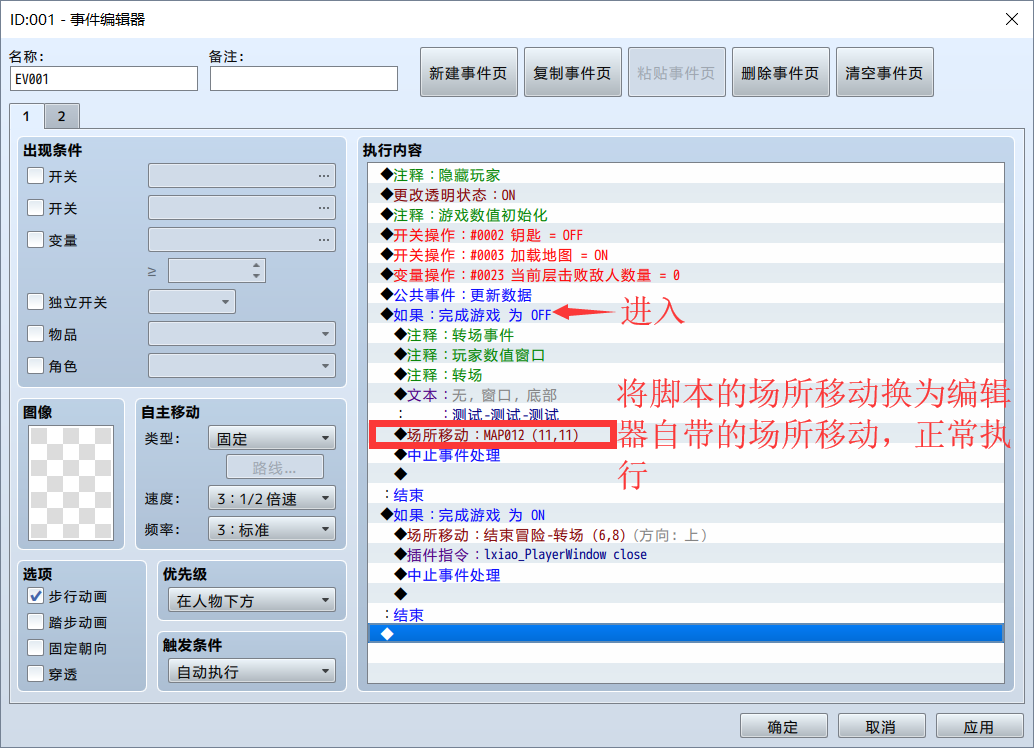The height and width of the screenshot is (748, 1034).
Task: Select event page tab 1
Action: pyautogui.click(x=27, y=116)
